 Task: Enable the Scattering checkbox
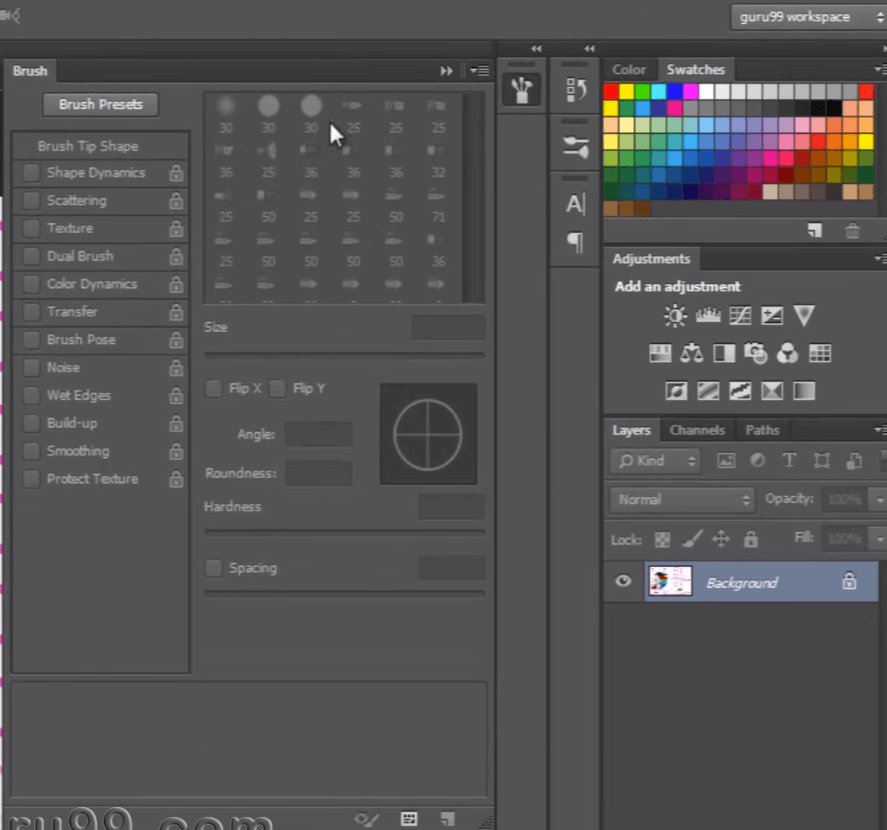[32, 201]
